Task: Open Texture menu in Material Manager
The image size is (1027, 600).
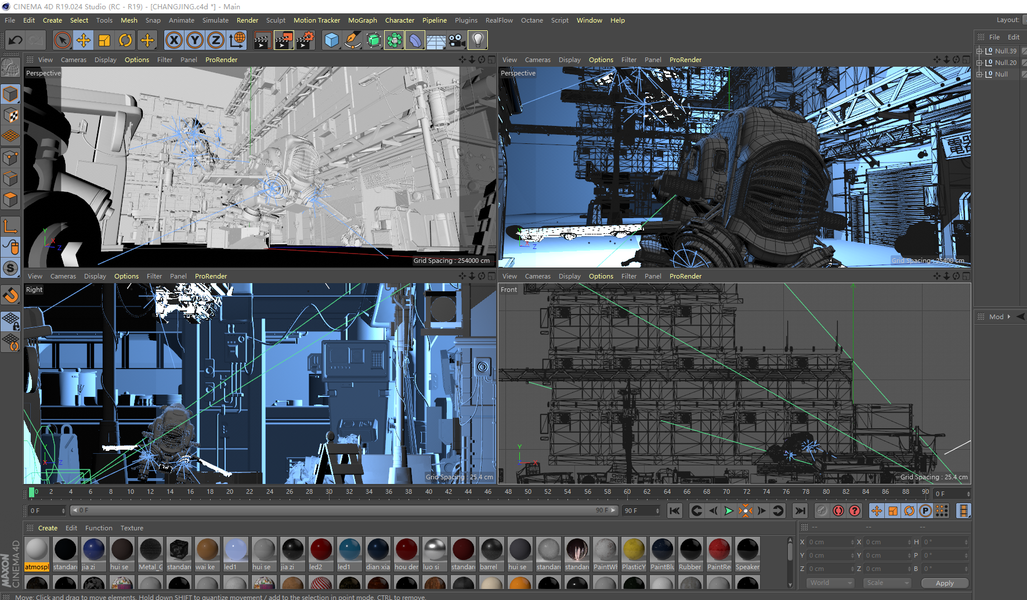Action: 132,528
